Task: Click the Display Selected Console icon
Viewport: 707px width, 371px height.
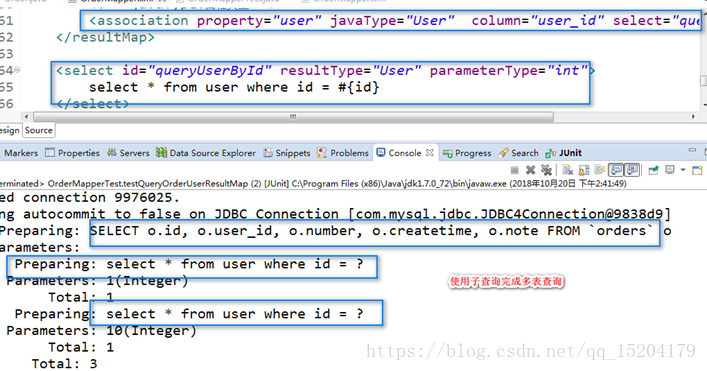Action: coord(670,170)
